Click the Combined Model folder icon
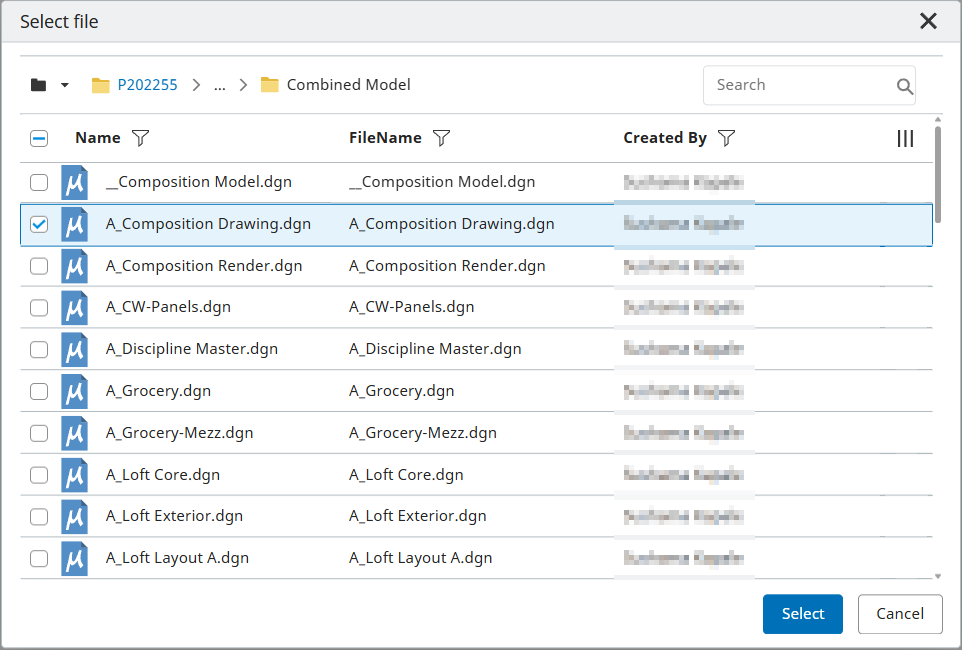This screenshot has width=962, height=650. click(269, 85)
